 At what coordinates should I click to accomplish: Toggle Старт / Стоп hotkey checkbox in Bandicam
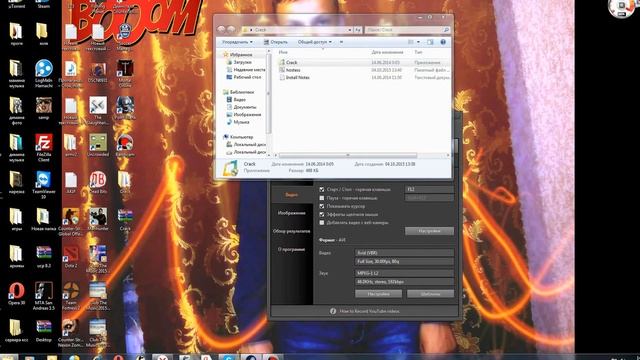coord(322,189)
